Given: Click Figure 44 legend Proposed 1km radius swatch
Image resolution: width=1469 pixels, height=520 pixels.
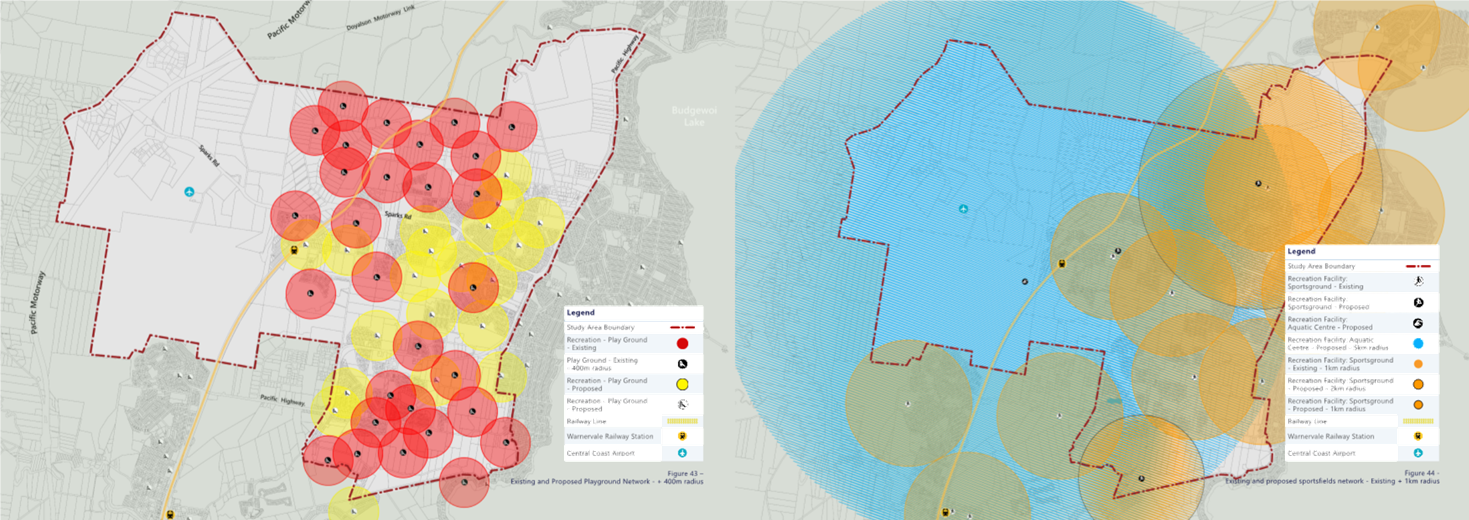Looking at the screenshot, I should pyautogui.click(x=1418, y=404).
